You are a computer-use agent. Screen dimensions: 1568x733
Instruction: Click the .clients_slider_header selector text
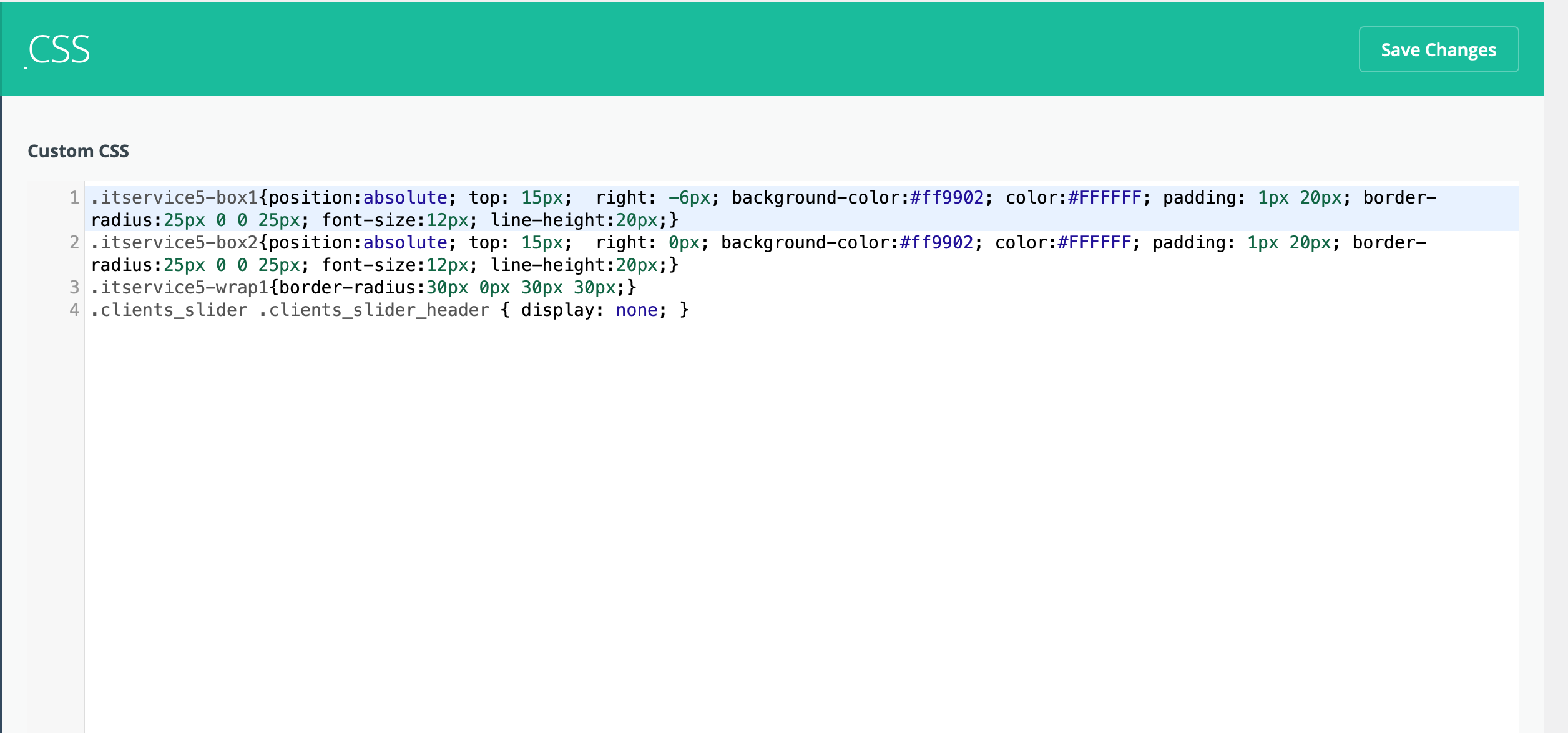click(x=374, y=310)
